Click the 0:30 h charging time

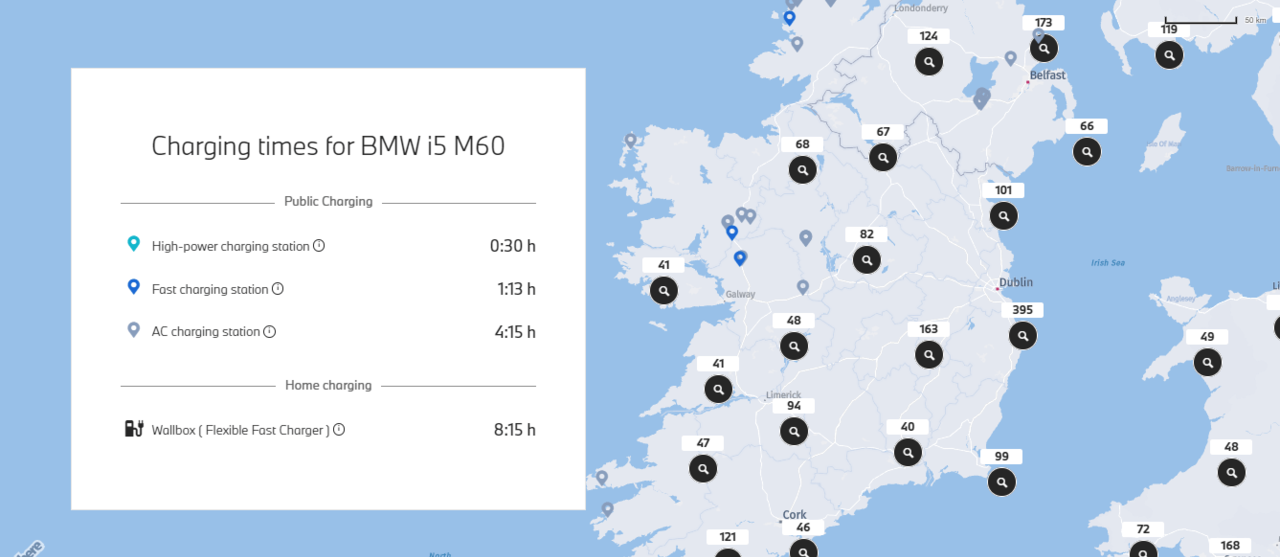coord(513,245)
